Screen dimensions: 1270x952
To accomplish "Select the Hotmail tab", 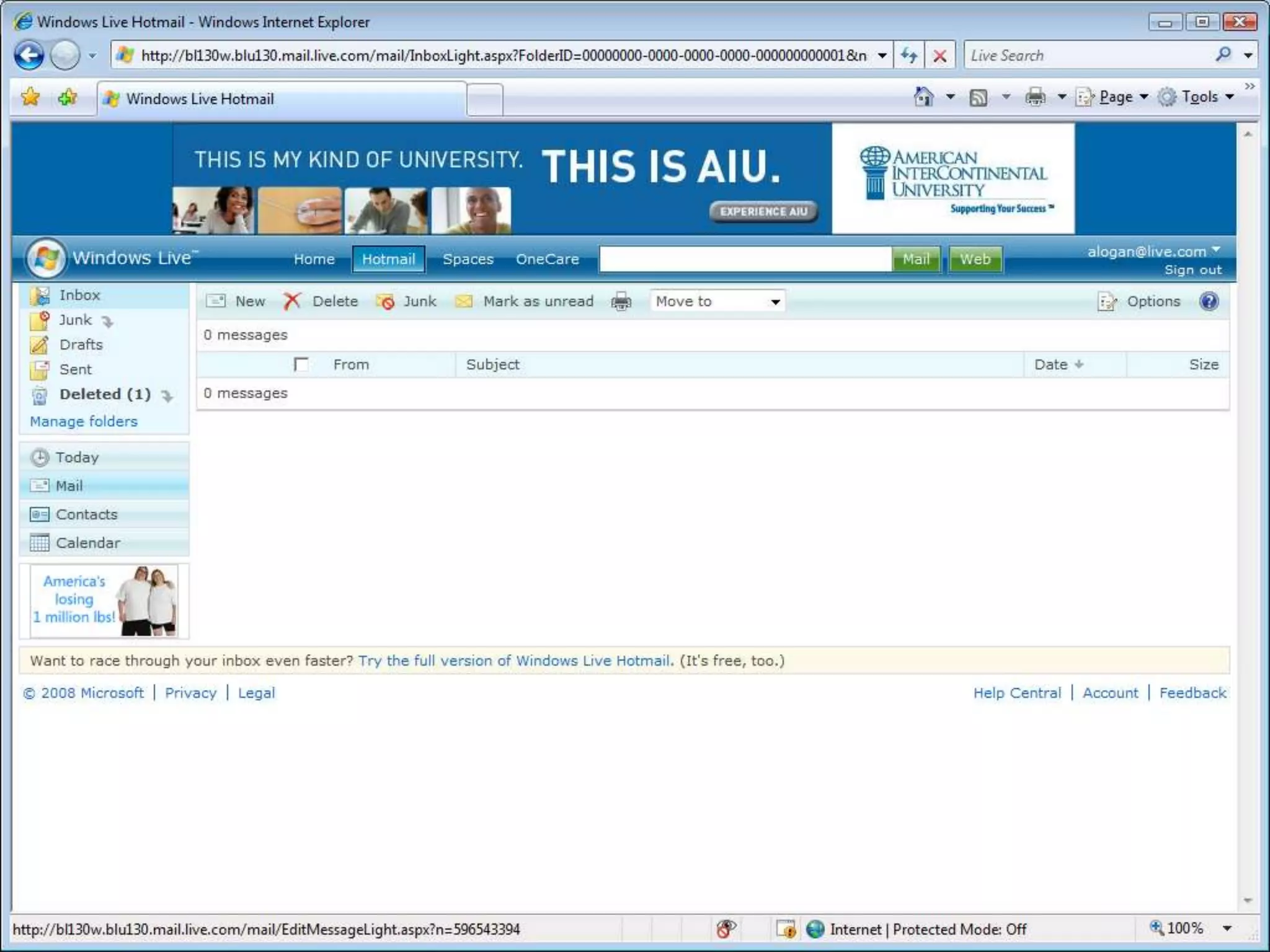I will coord(388,259).
